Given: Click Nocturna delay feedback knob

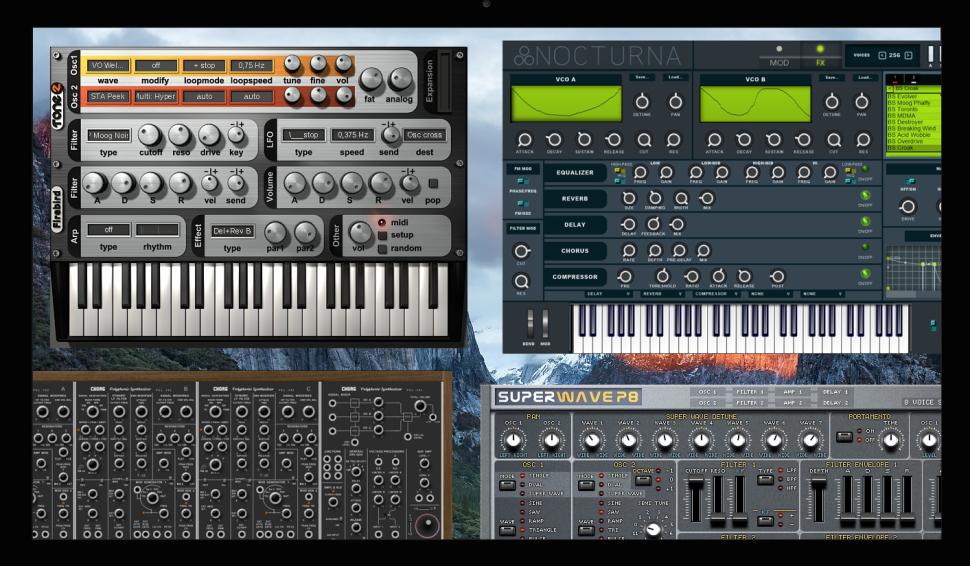Looking at the screenshot, I should point(653,224).
